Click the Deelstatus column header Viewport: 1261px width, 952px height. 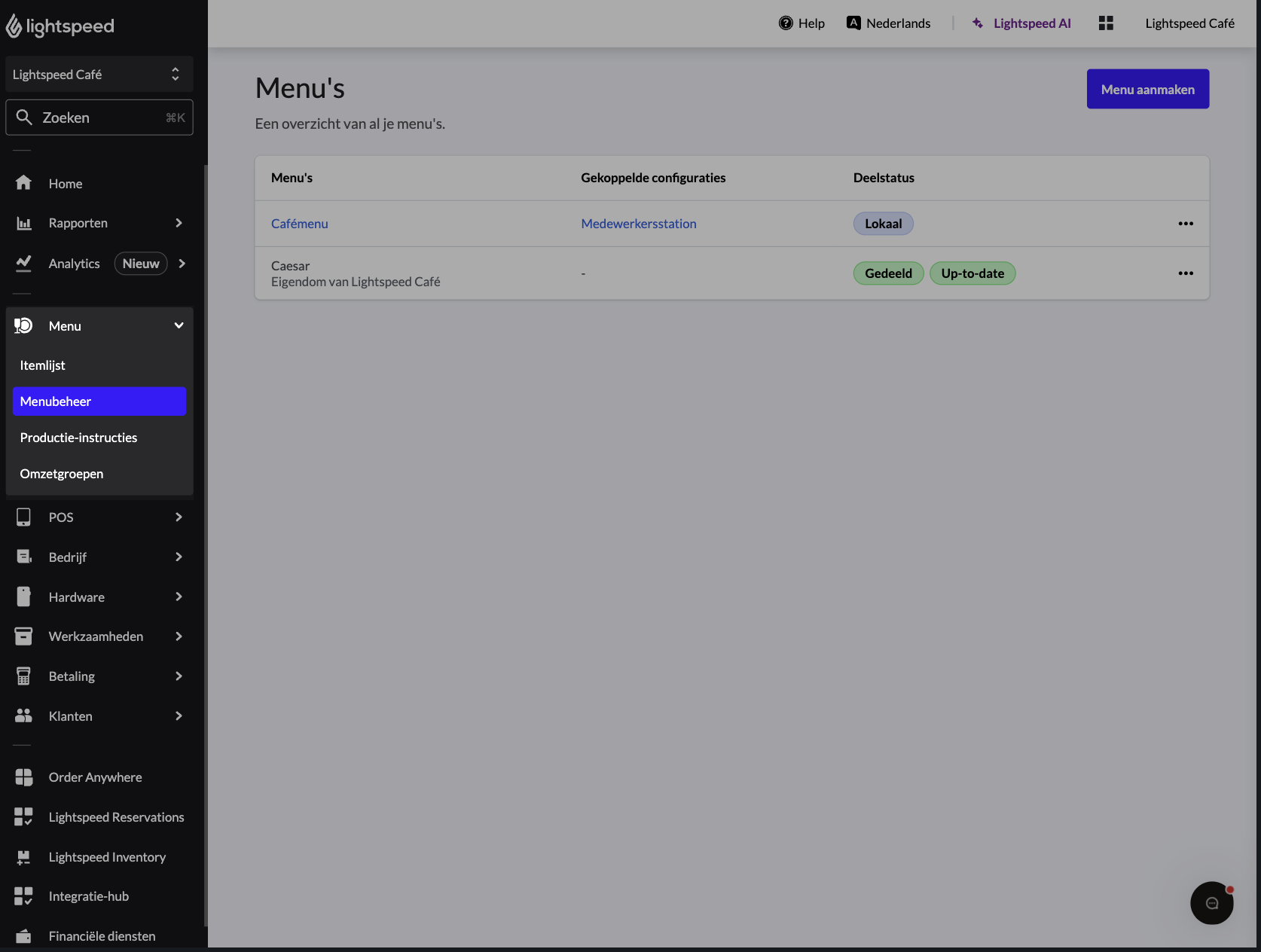pyautogui.click(x=884, y=178)
